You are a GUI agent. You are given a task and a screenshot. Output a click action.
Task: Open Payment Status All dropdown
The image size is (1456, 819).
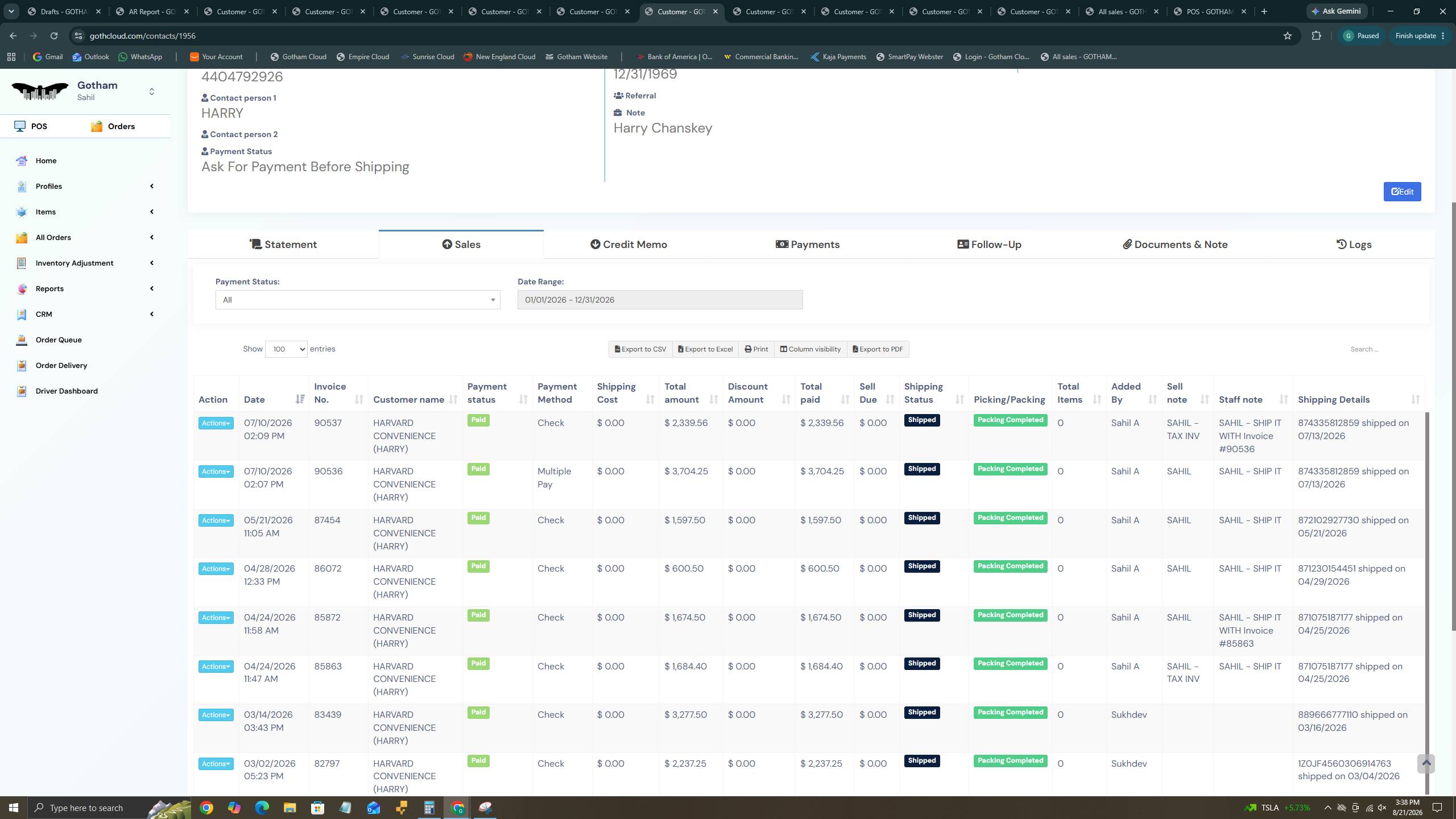tap(358, 300)
